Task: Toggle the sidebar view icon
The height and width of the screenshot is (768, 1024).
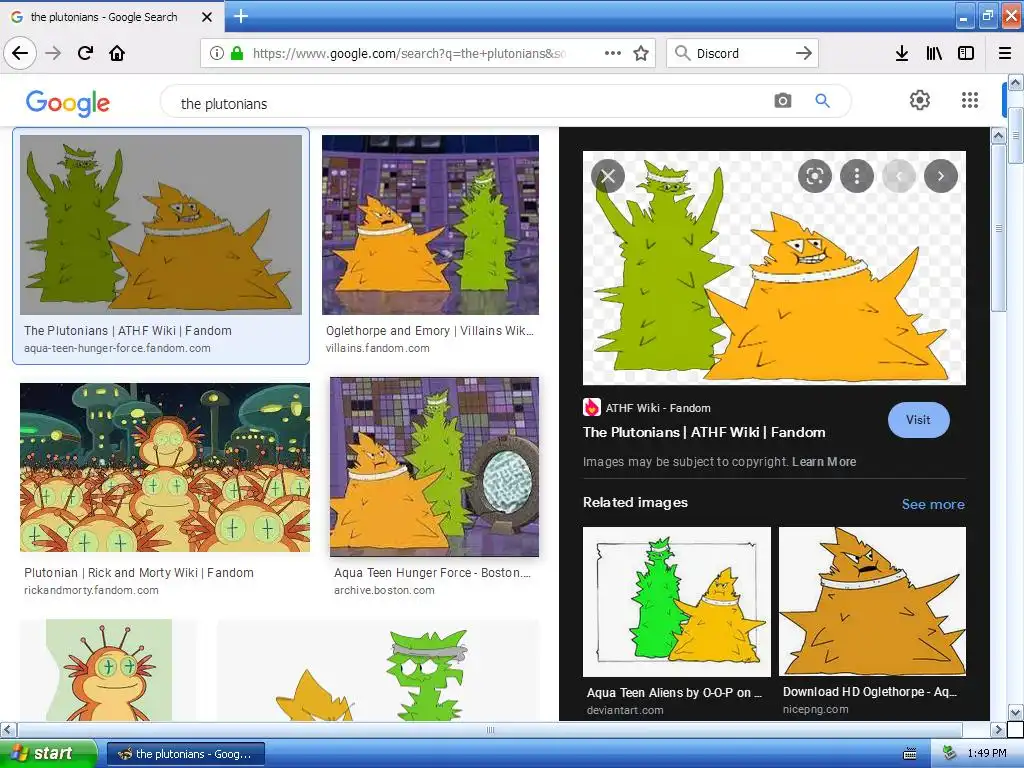Action: pyautogui.click(x=966, y=53)
